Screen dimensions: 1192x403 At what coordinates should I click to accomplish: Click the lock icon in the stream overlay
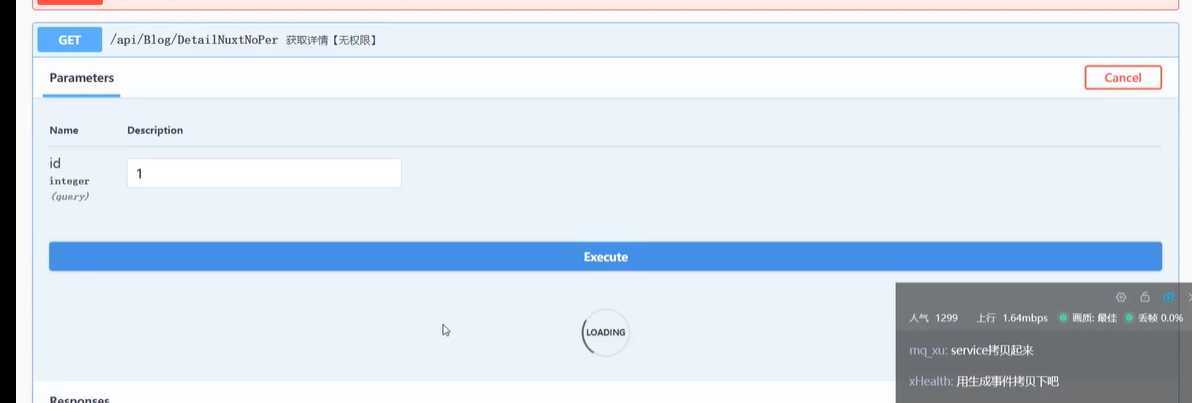coord(1145,297)
